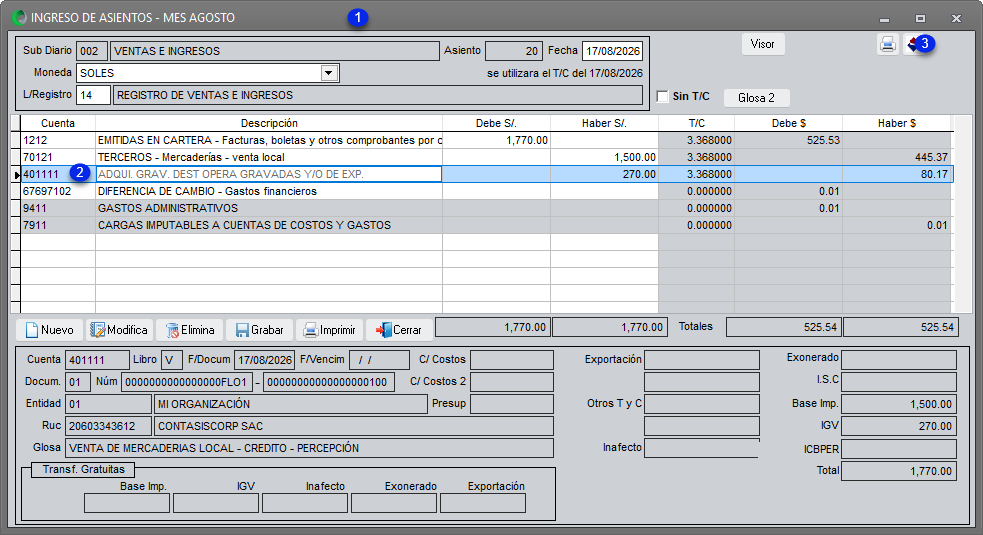Click the ICBPER field
Image resolution: width=983 pixels, height=535 pixels.
point(899,448)
